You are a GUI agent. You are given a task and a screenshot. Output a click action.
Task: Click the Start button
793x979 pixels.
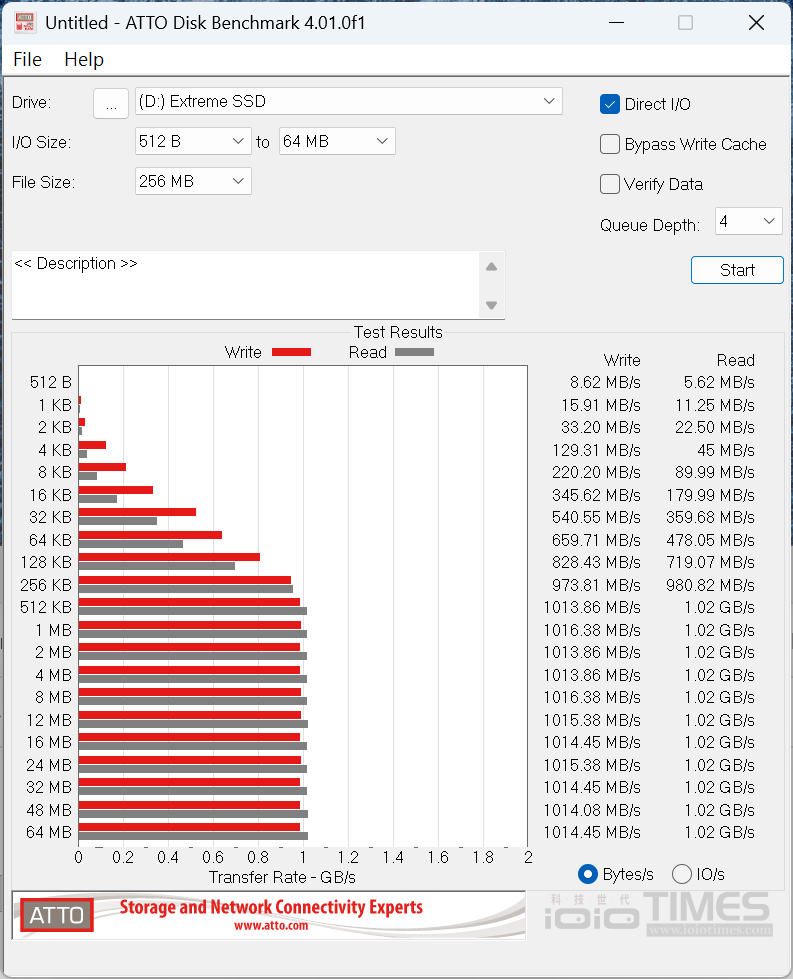pos(737,270)
